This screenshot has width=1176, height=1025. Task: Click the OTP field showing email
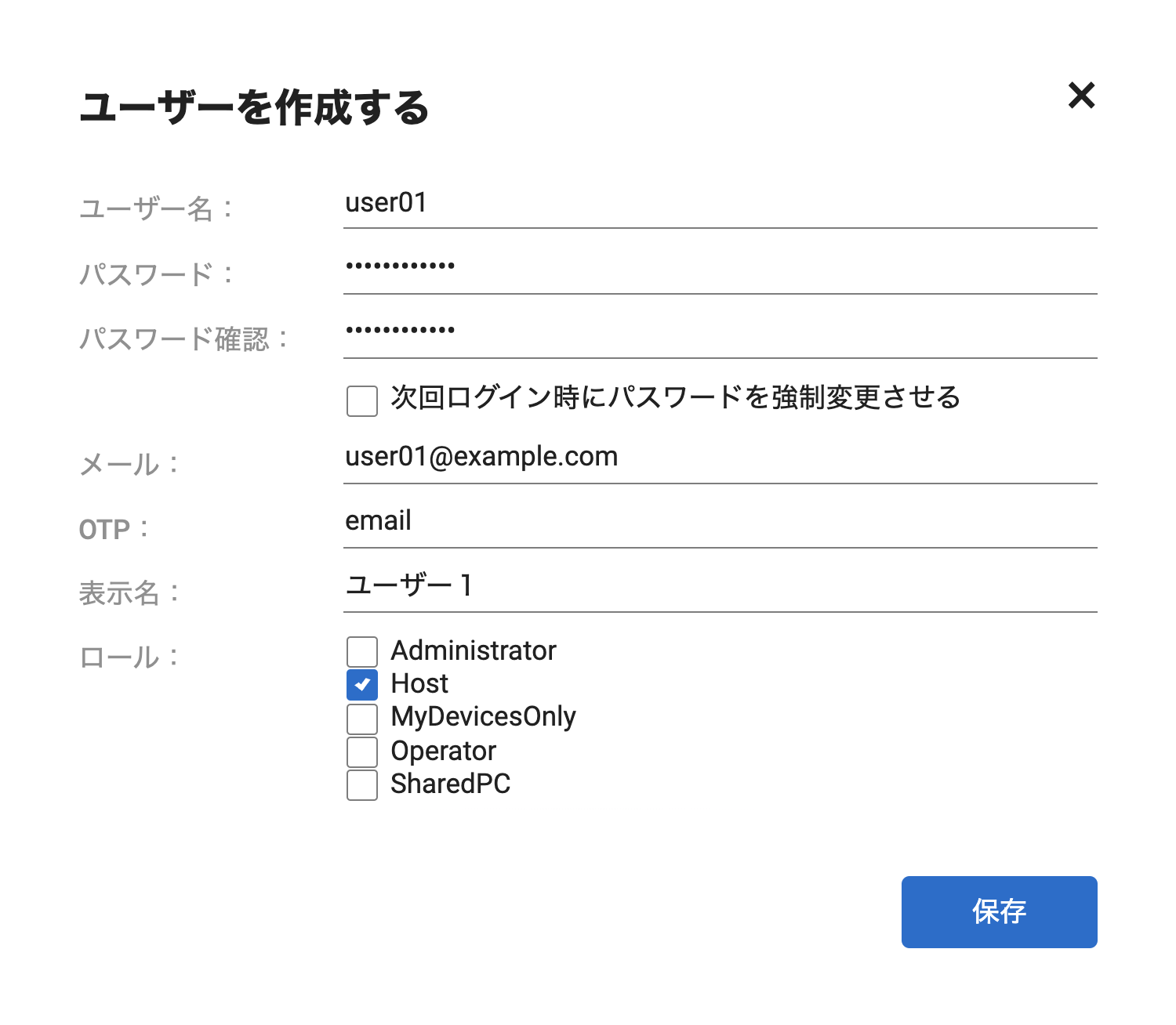pos(720,522)
